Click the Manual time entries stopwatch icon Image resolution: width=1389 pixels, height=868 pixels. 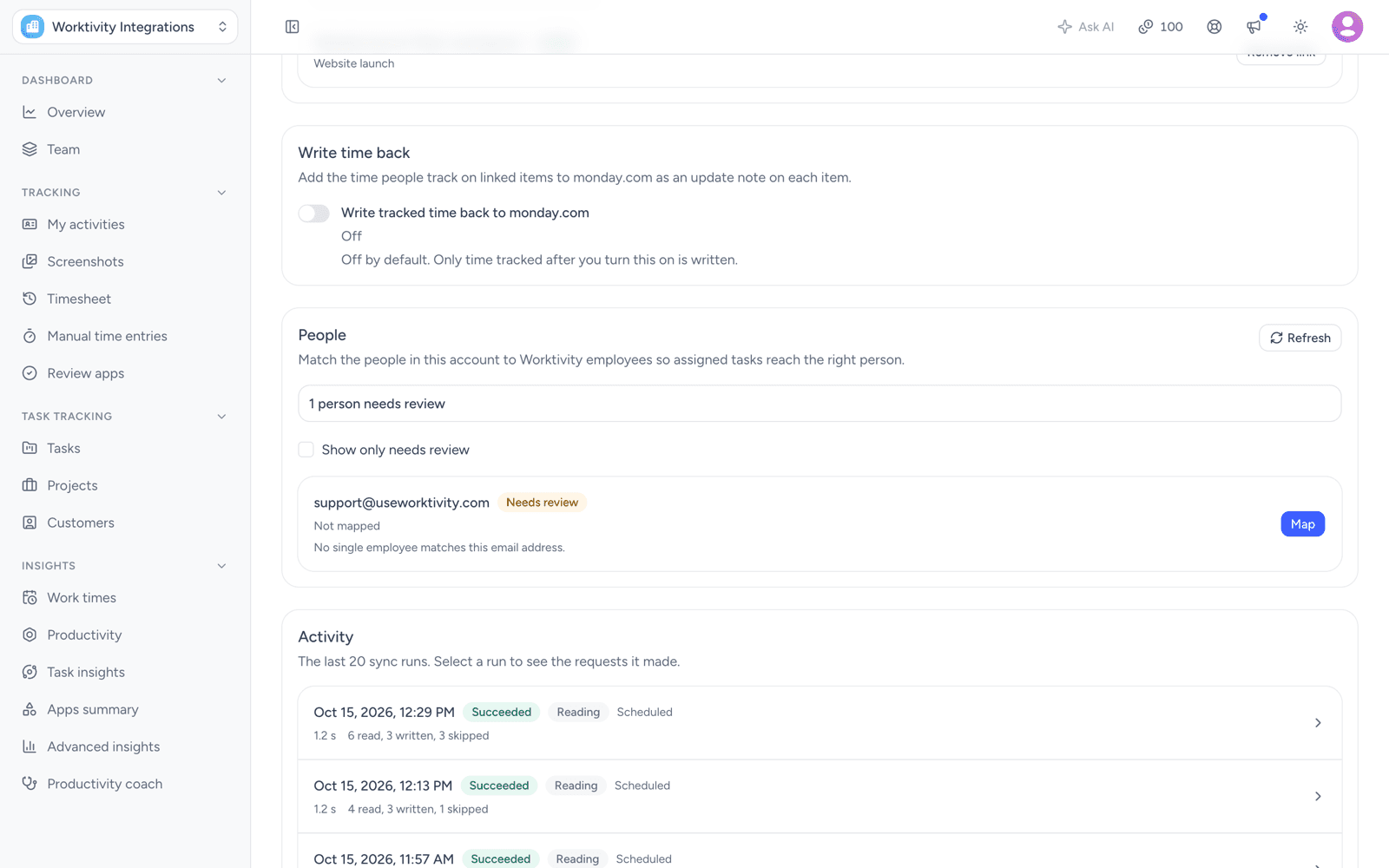[30, 336]
